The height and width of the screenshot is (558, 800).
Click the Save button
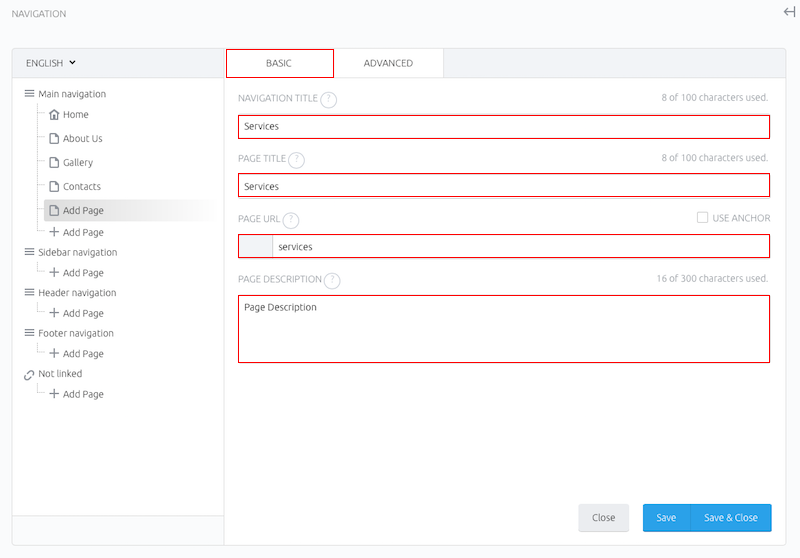tap(666, 518)
